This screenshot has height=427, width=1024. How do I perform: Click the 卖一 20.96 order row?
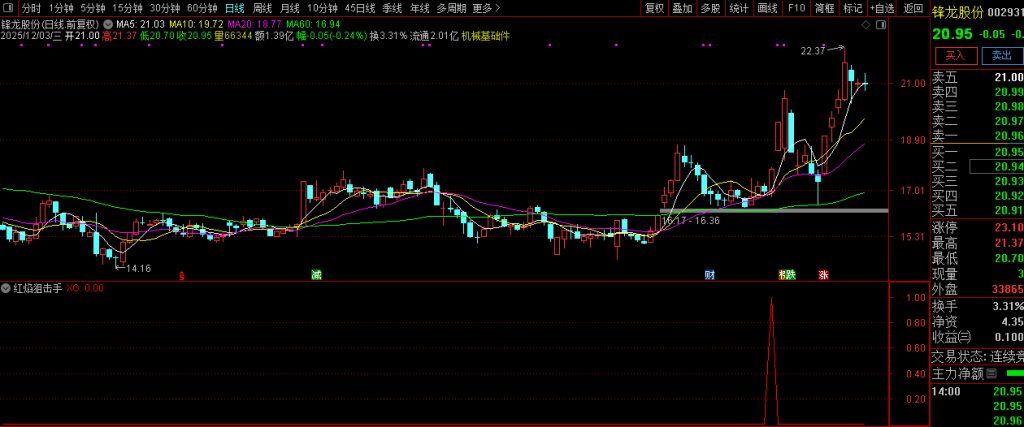coord(977,135)
